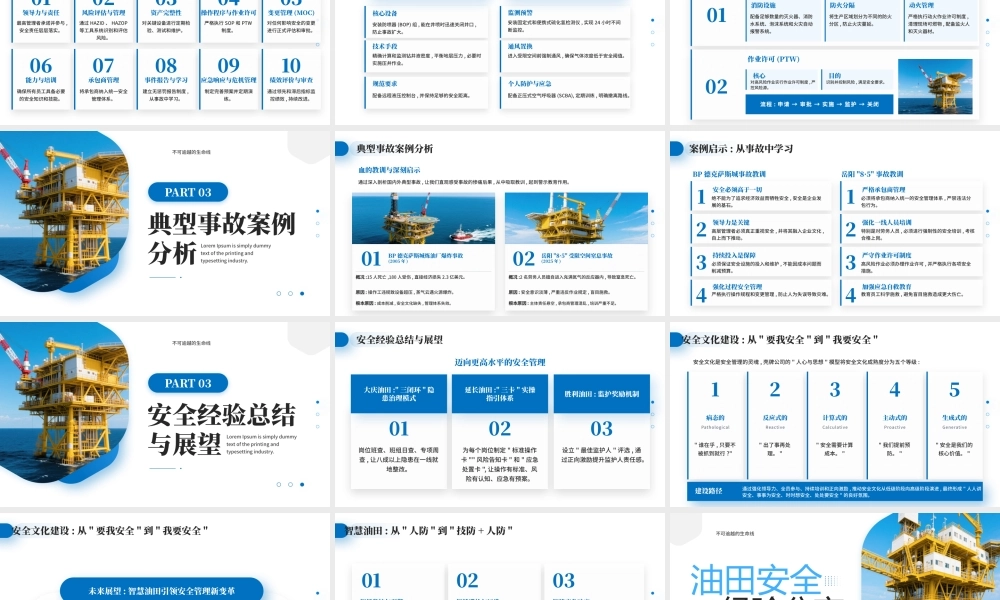The image size is (1000, 600).
Task: Click the 迈向更高水平的安全管理 heading
Action: coord(500,362)
